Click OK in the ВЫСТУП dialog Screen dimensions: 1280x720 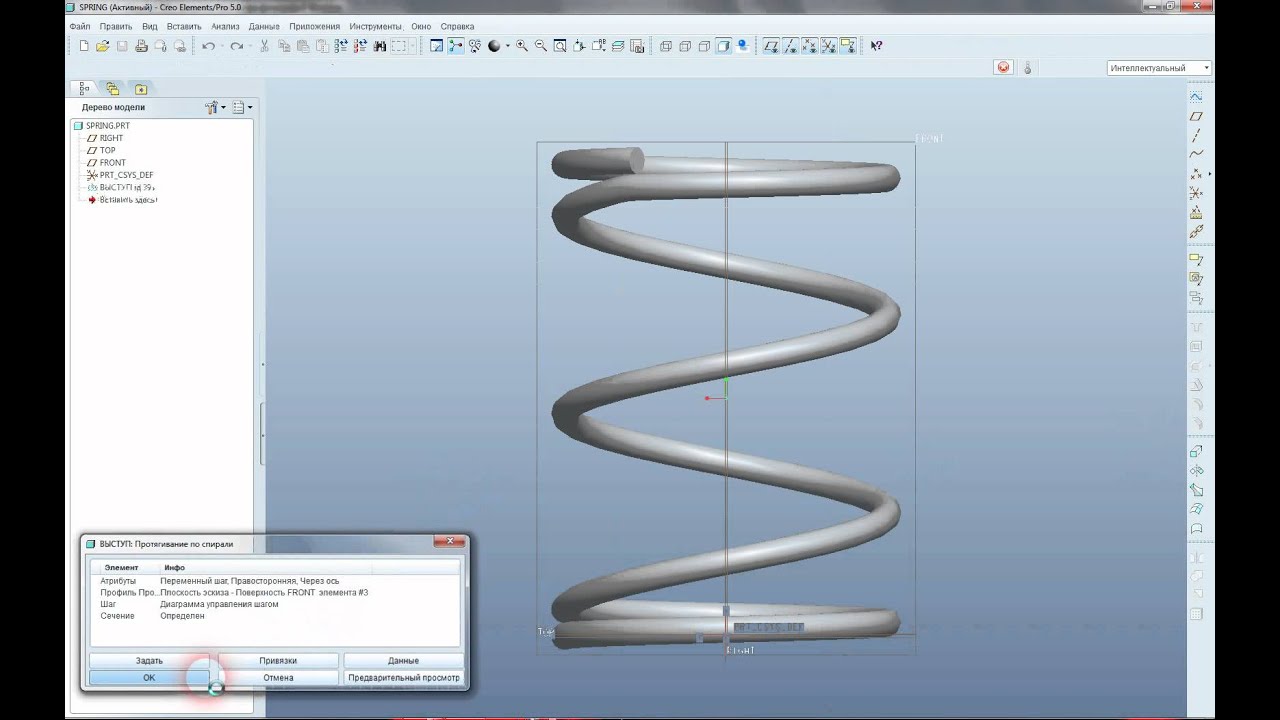(x=149, y=677)
